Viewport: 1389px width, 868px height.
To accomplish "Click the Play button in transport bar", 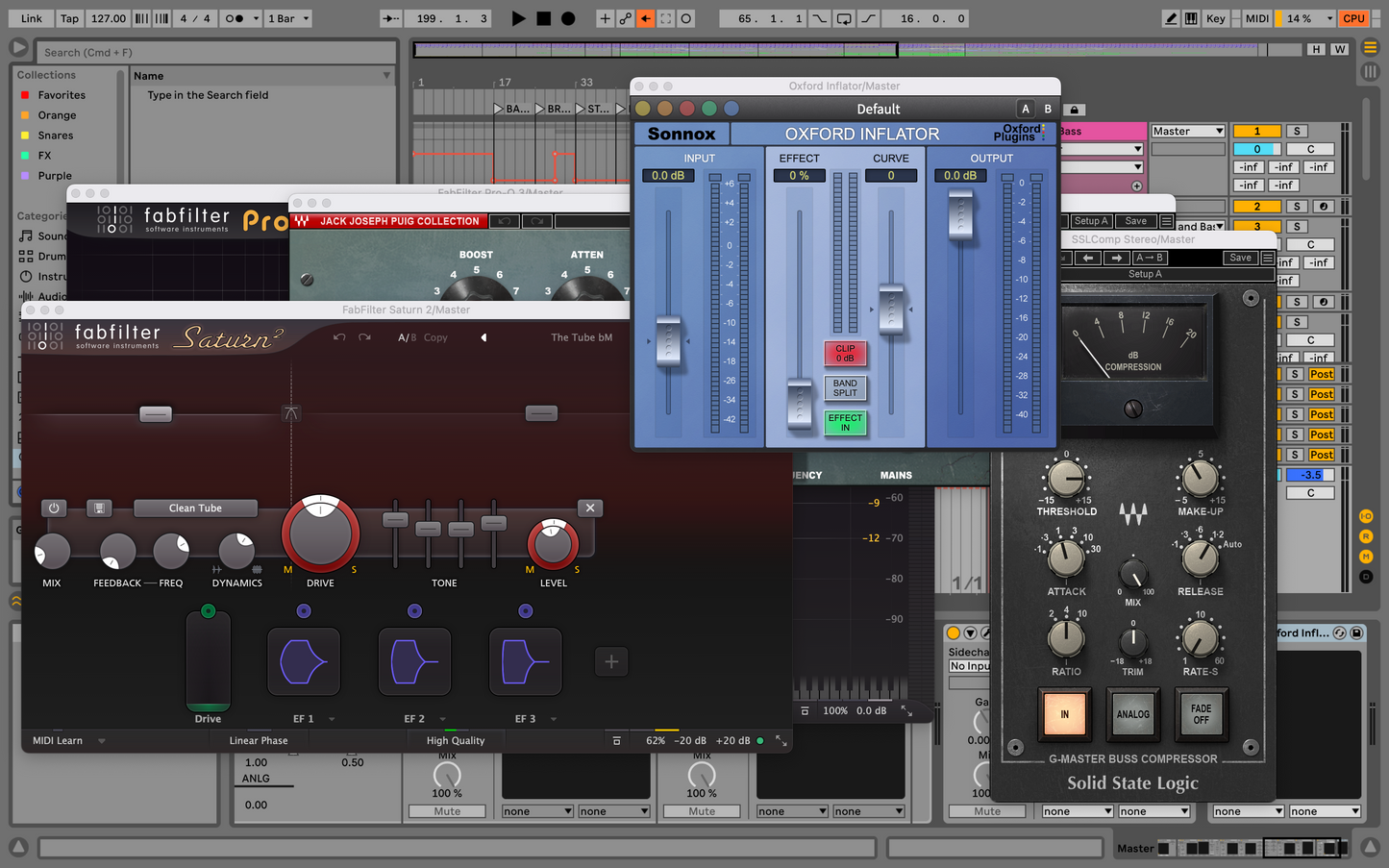I will click(x=518, y=18).
